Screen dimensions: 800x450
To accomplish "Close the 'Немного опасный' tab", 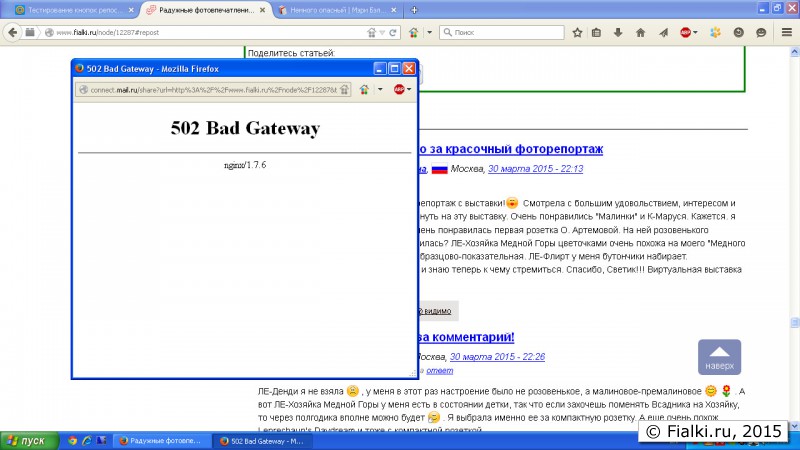I will (393, 10).
